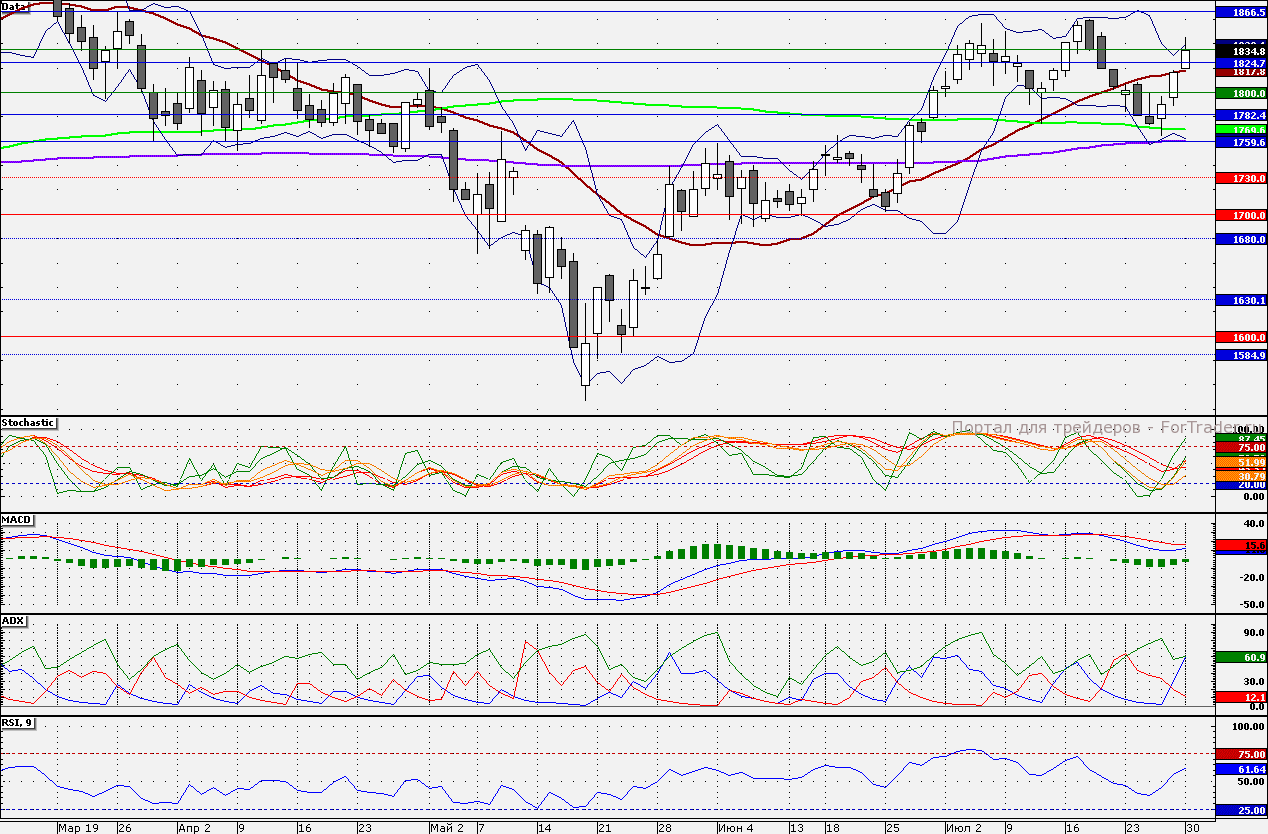Select the 1584.9 price level label

[x=1241, y=355]
